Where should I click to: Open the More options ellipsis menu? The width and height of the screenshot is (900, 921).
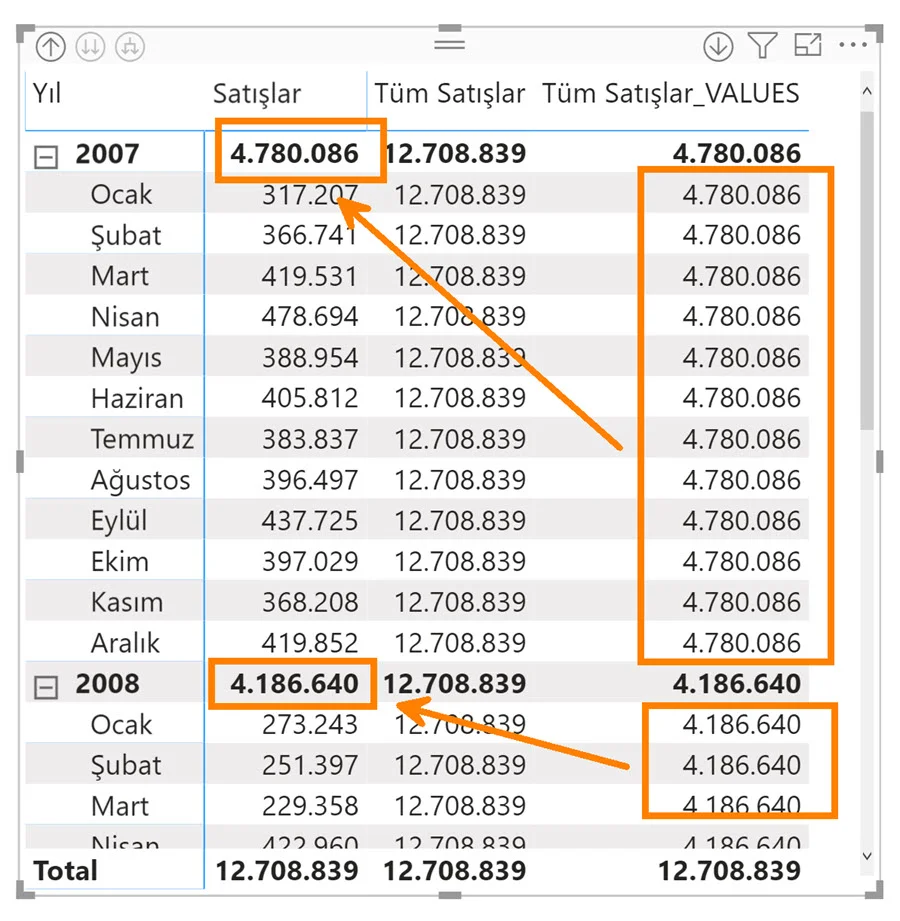853,45
